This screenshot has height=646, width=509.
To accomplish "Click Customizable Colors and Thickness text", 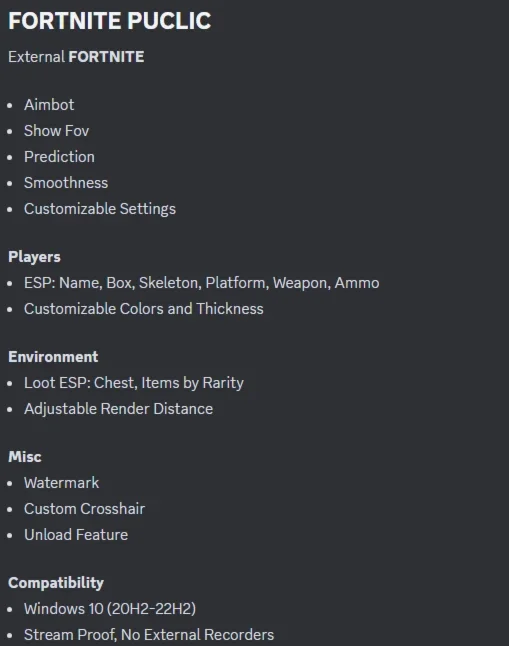I will (x=143, y=309).
